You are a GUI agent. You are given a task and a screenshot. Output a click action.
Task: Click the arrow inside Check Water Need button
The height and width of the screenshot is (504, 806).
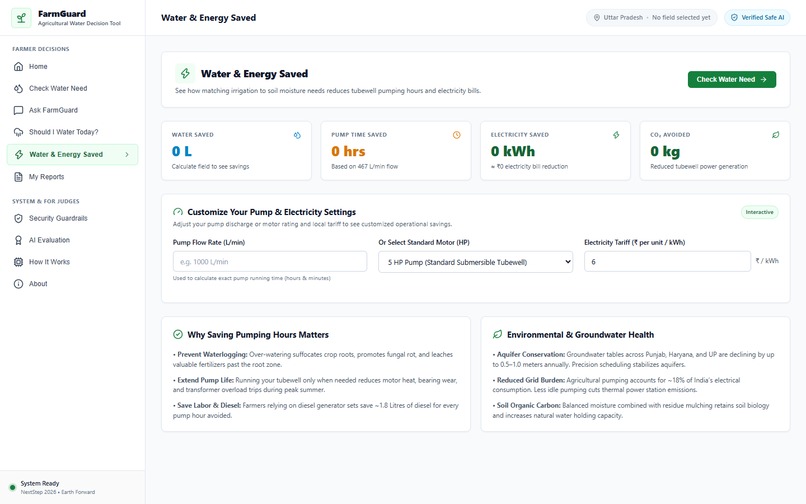[763, 80]
